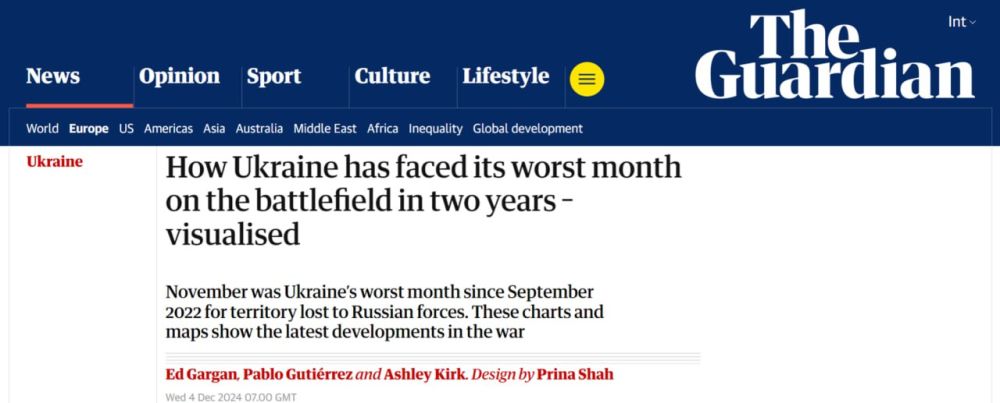Screen dimensions: 1000x403
Task: Open the US subnav link
Action: coord(126,128)
